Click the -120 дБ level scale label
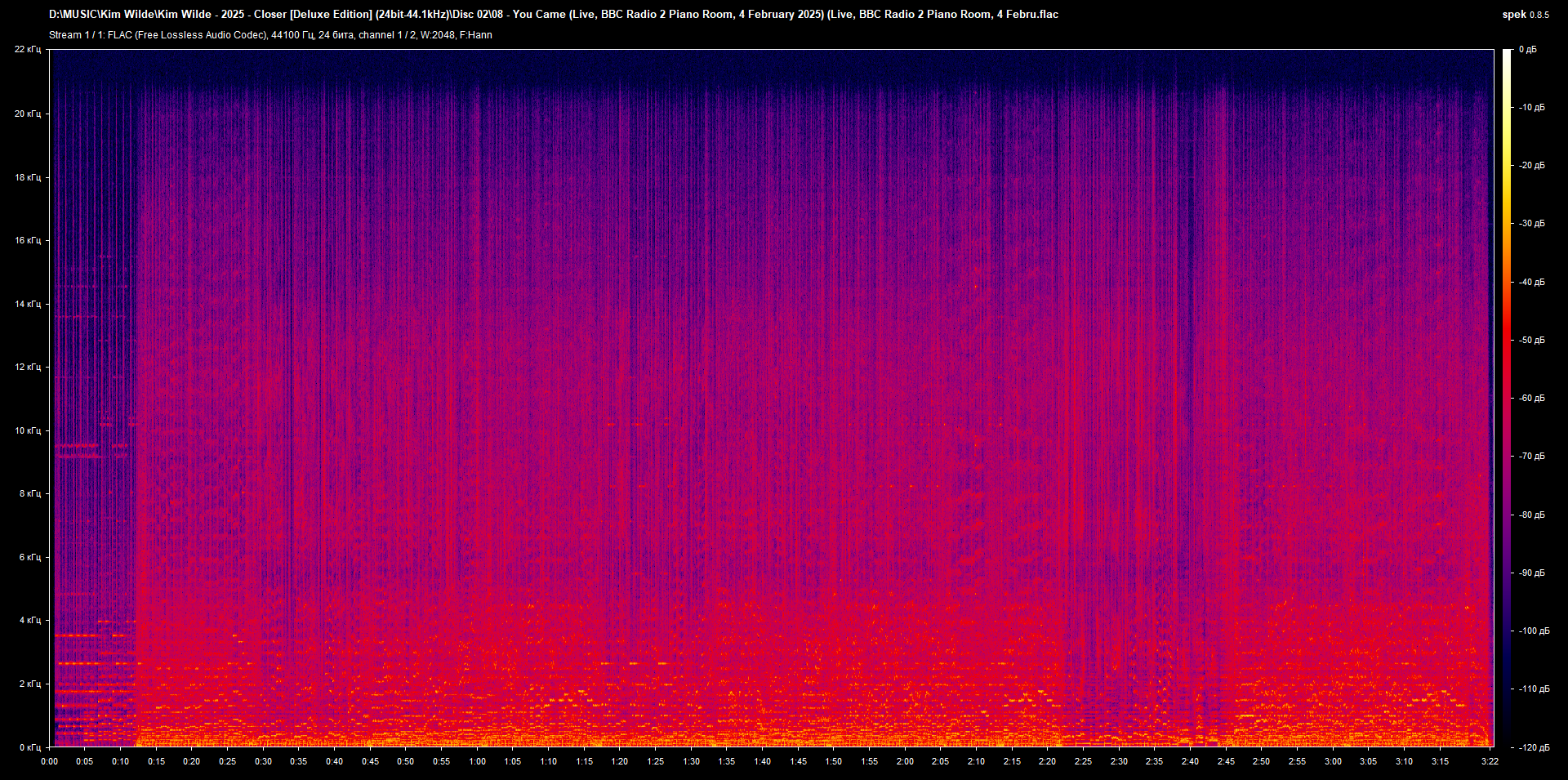The width and height of the screenshot is (1568, 780). [1534, 747]
